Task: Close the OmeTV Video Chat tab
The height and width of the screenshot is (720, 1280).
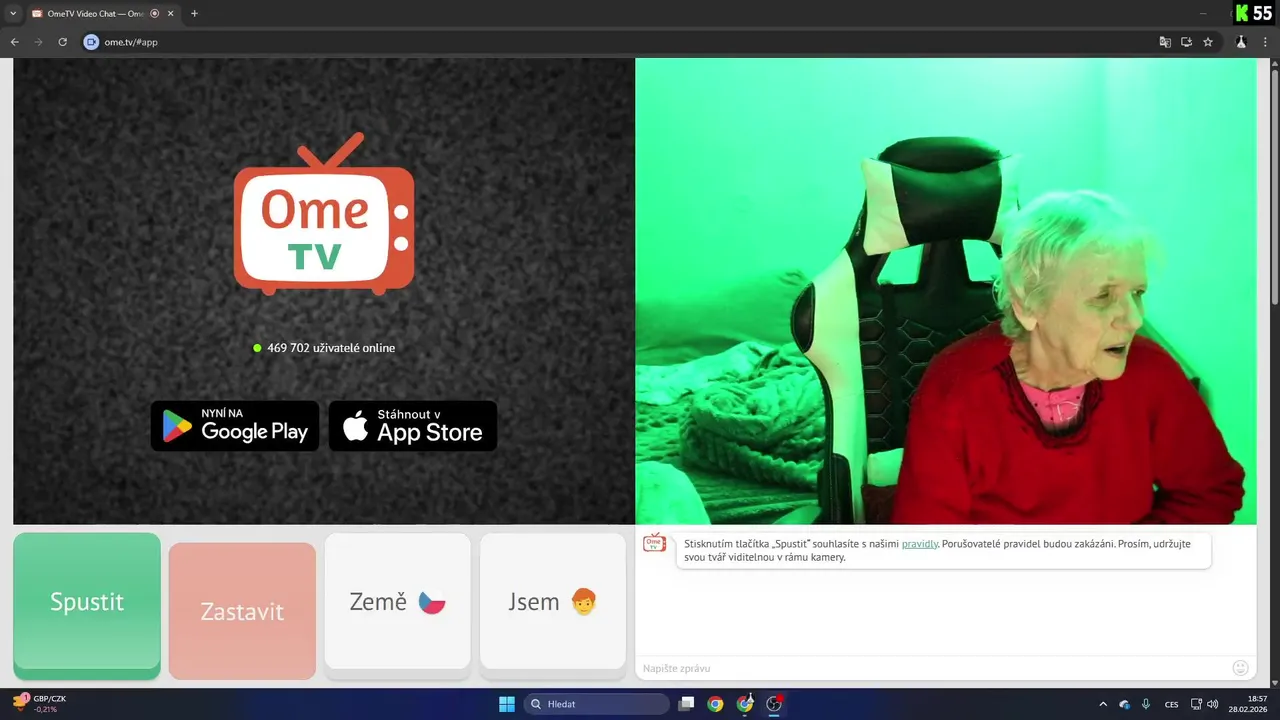Action: click(170, 14)
